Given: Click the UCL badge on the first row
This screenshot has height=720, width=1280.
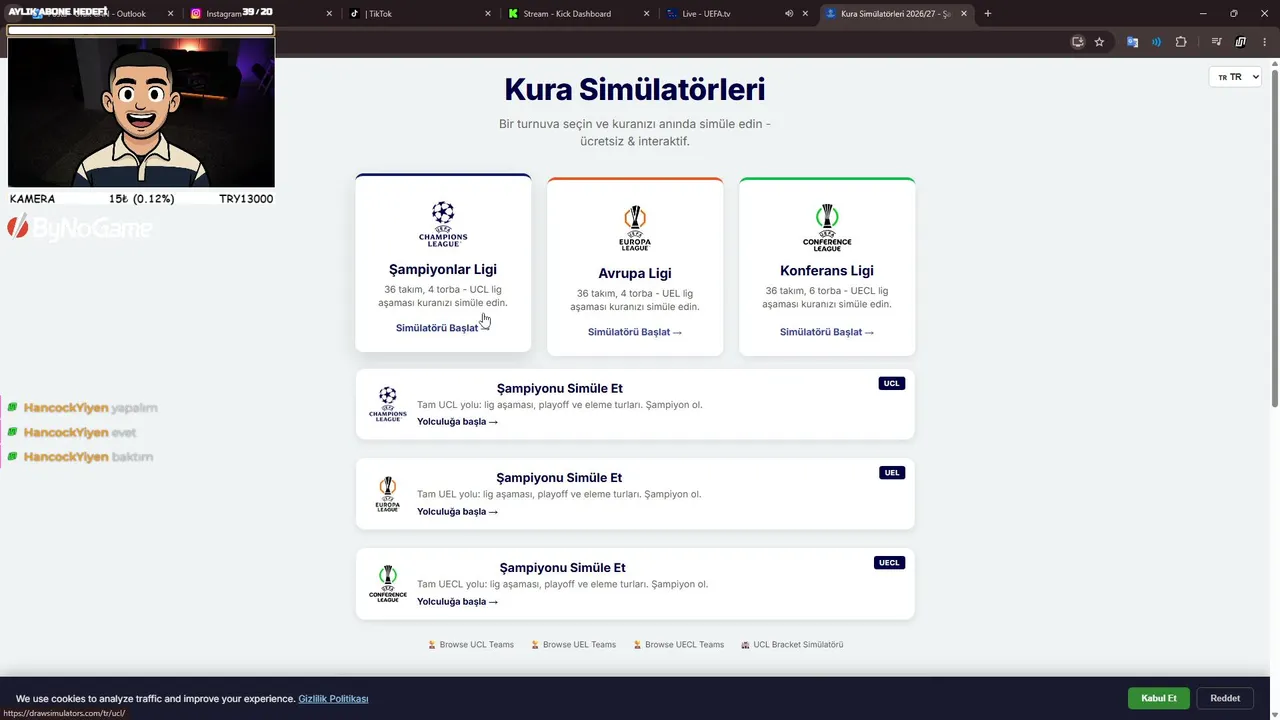Looking at the screenshot, I should click(892, 383).
